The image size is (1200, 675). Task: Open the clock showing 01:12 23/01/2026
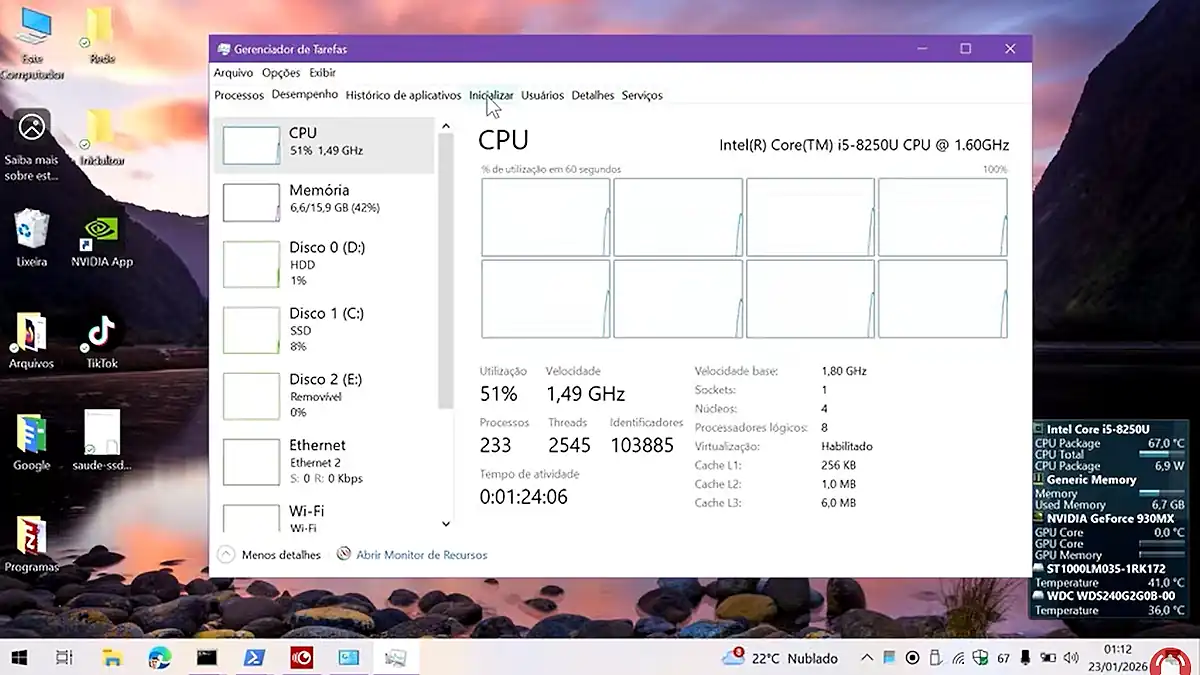pos(1116,657)
